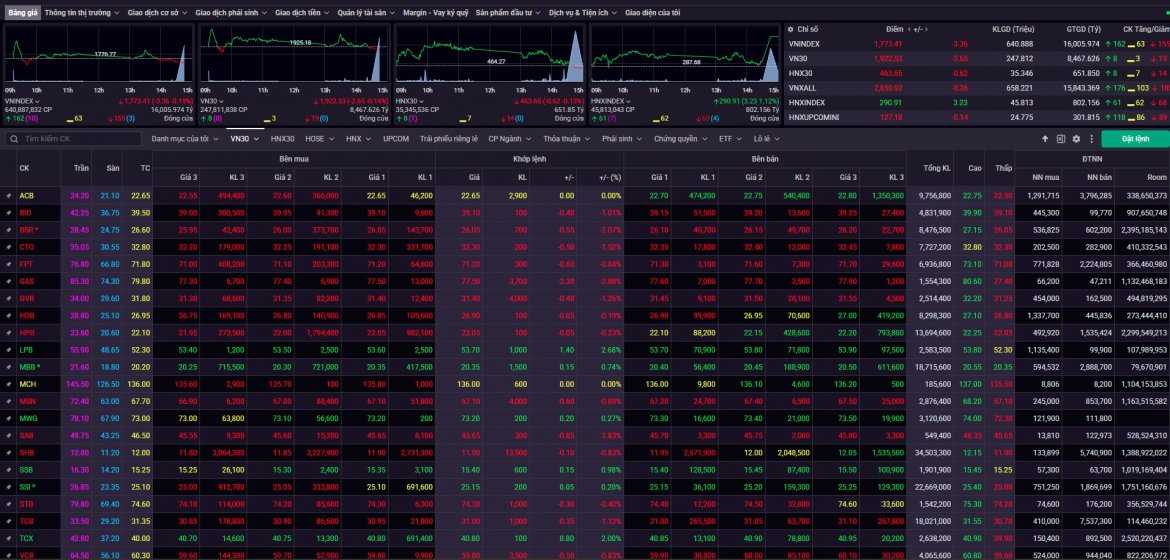
Task: Open the ETF tab
Action: coord(731,139)
